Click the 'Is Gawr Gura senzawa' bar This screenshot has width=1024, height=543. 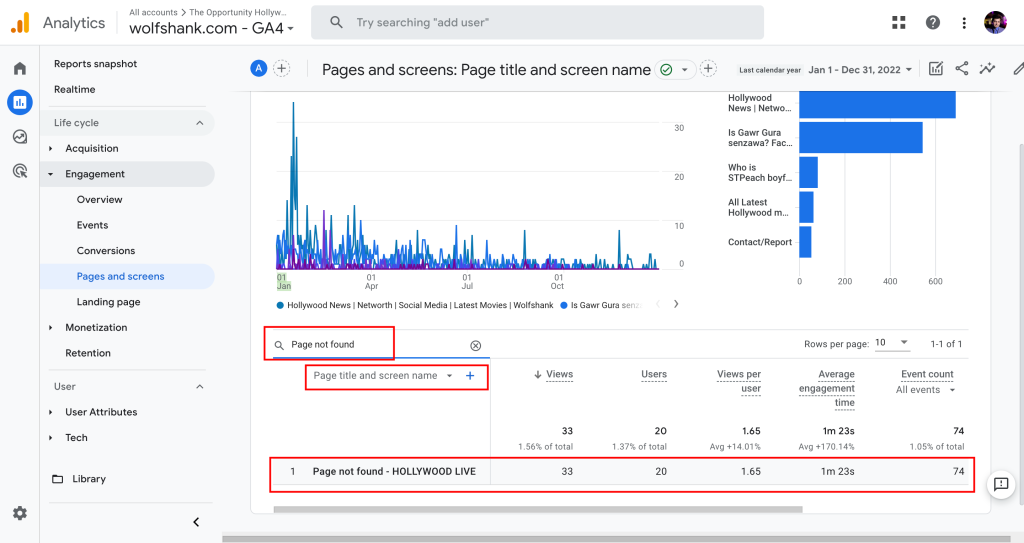coord(861,138)
